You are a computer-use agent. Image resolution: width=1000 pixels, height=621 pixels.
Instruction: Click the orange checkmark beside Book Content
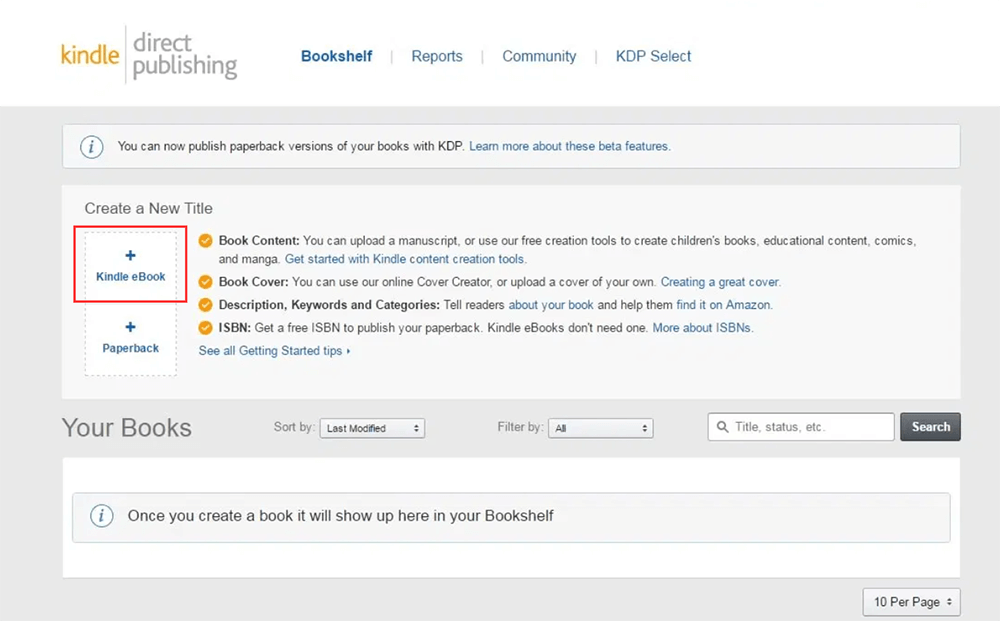tap(206, 241)
